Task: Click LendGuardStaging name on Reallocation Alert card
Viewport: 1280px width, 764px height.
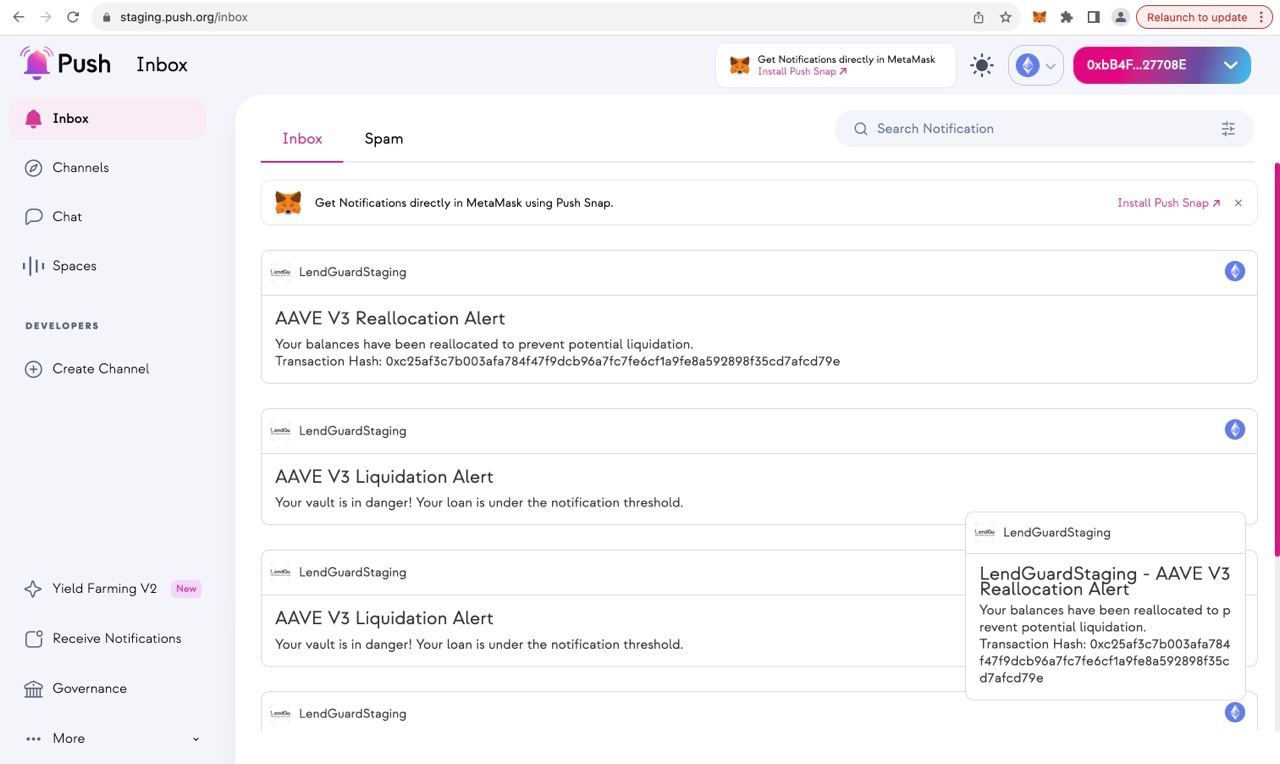Action: point(352,272)
